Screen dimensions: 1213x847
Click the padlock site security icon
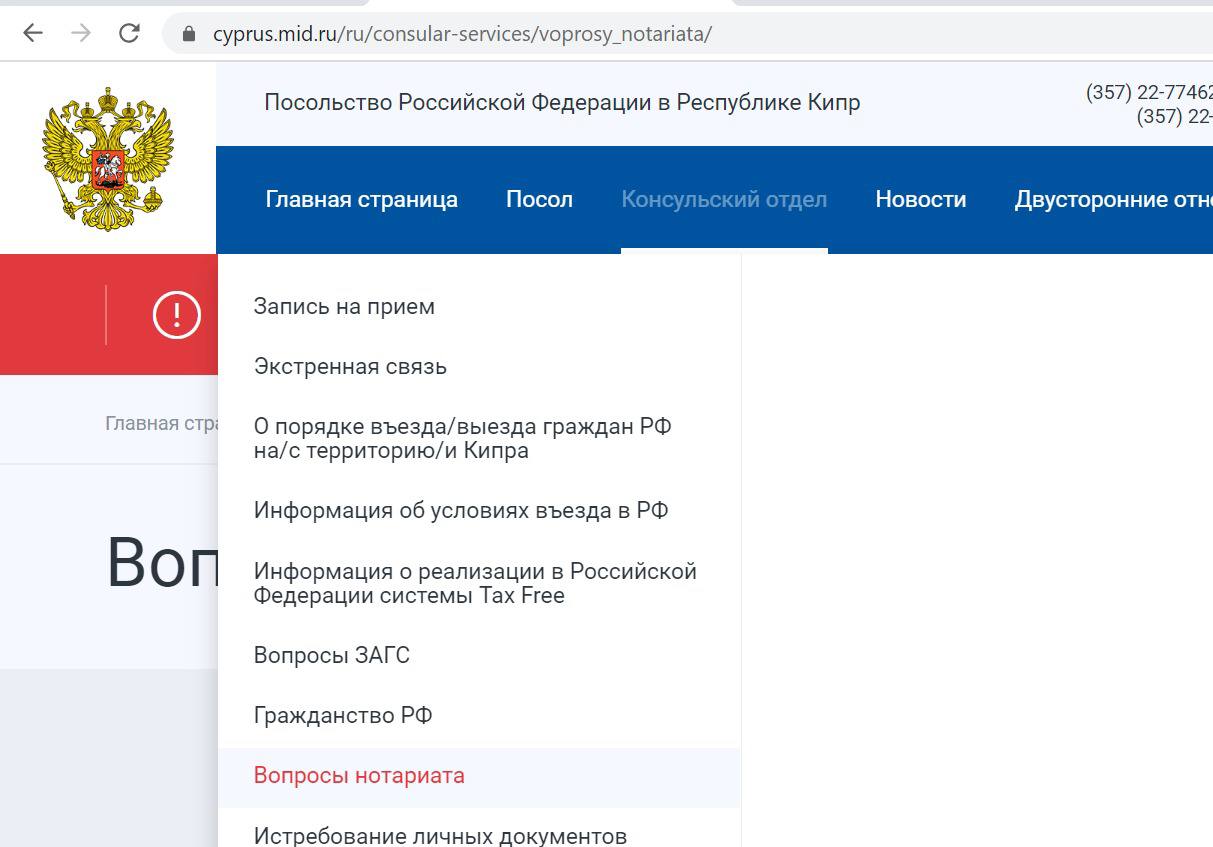(x=188, y=34)
